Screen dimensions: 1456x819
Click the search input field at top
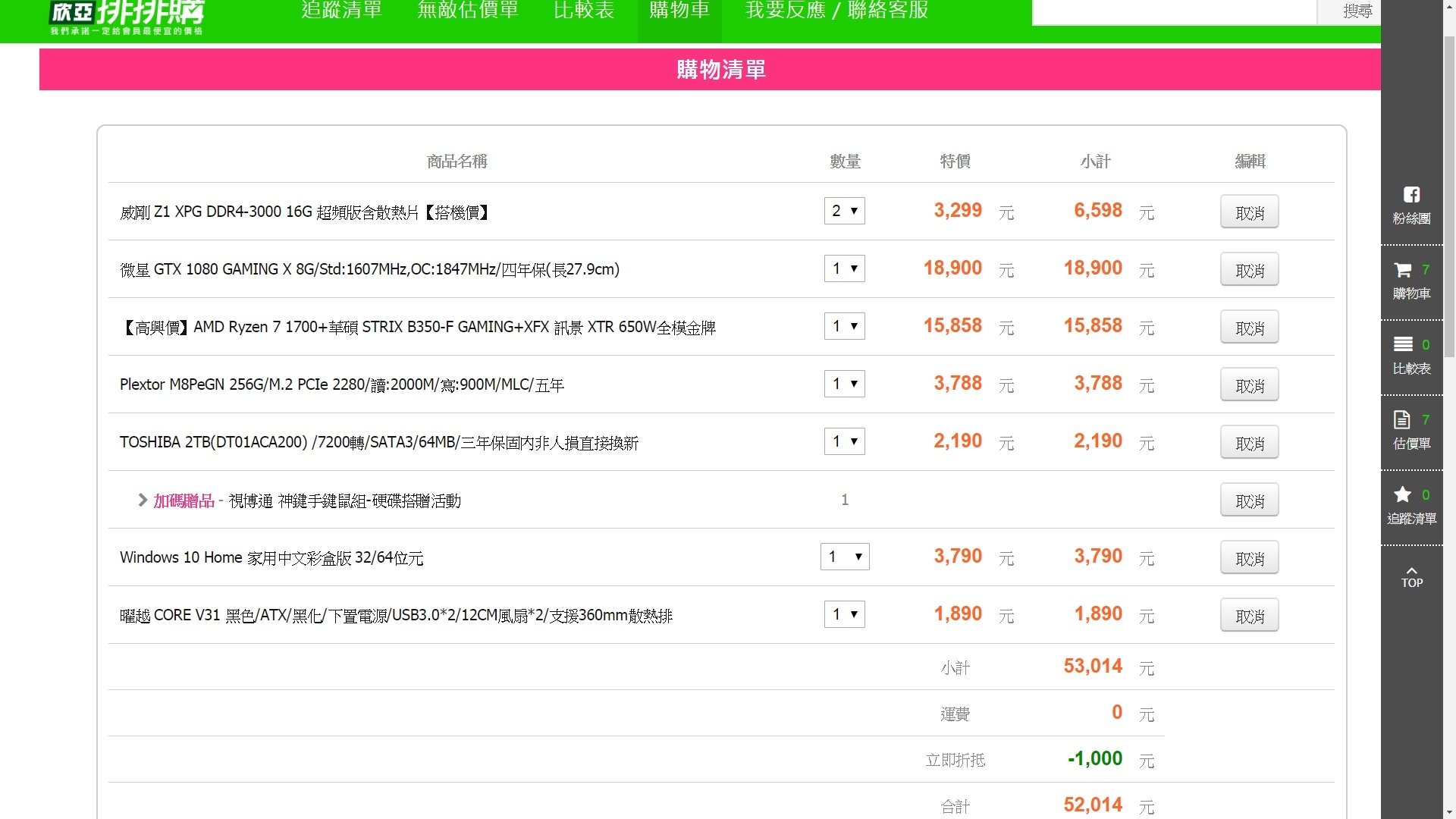click(1174, 11)
